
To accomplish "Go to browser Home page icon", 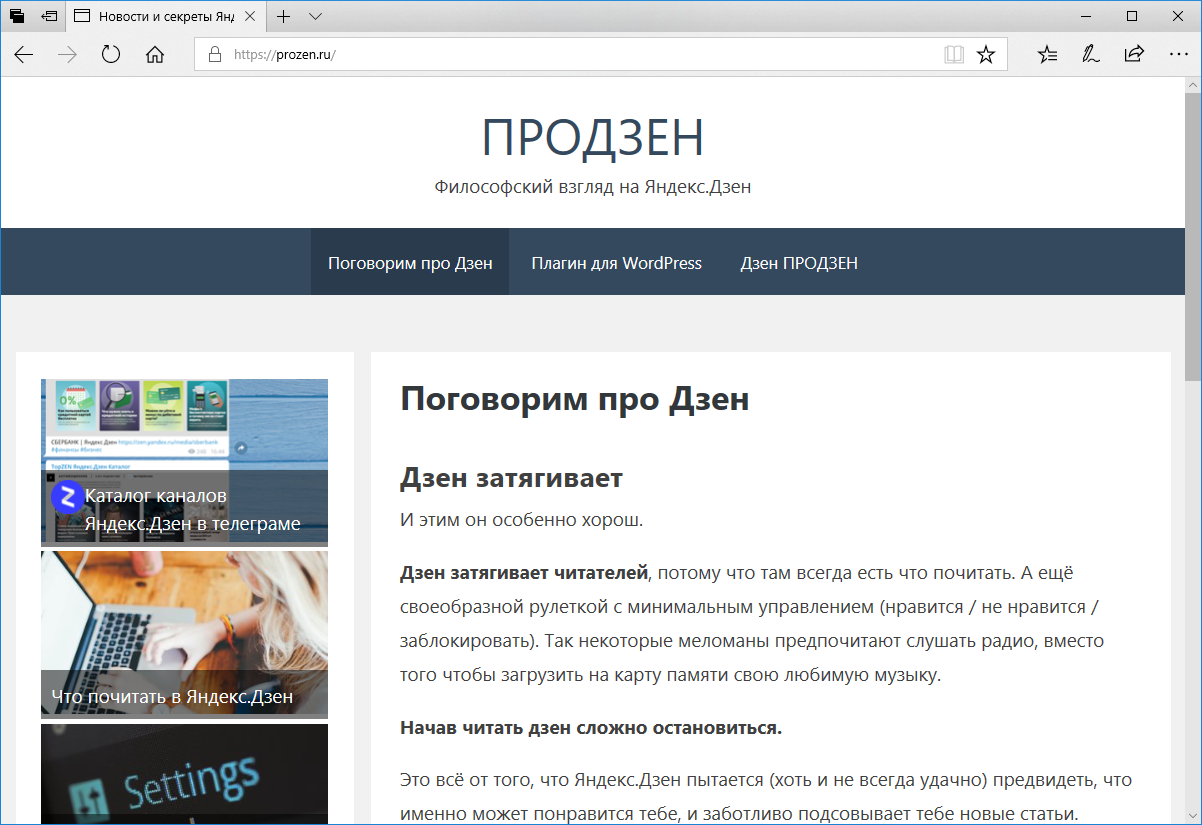I will pos(155,55).
